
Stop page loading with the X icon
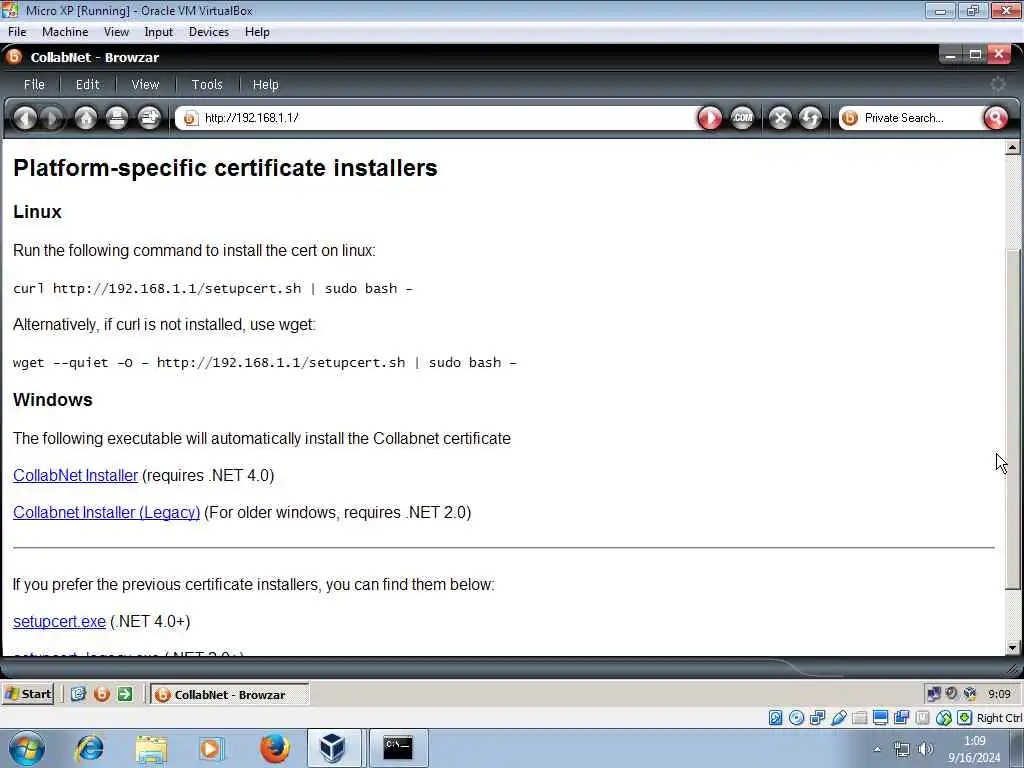pyautogui.click(x=780, y=118)
